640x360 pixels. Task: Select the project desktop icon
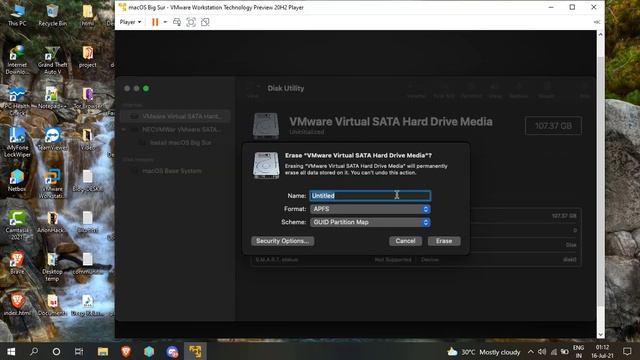88,57
